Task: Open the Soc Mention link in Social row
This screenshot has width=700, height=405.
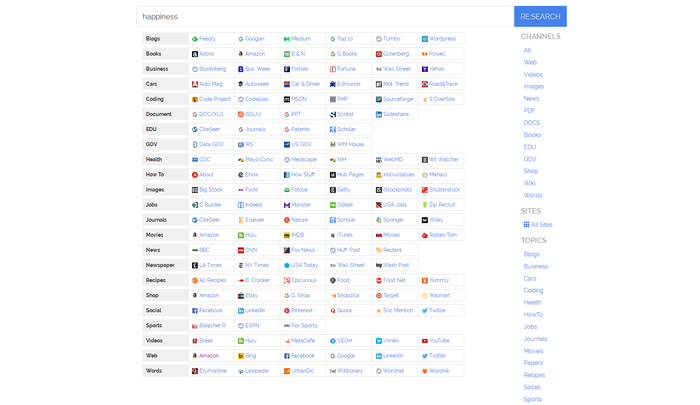Action: [398, 310]
